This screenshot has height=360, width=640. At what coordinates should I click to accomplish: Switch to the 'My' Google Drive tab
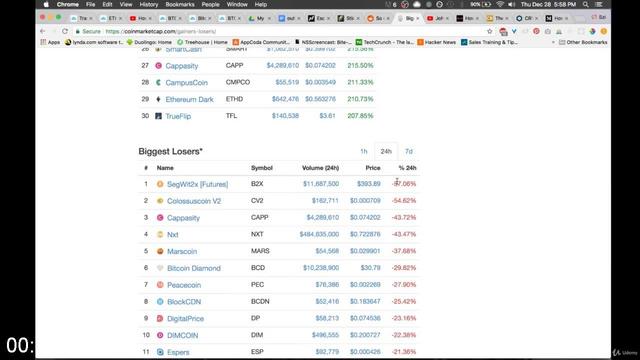(259, 18)
